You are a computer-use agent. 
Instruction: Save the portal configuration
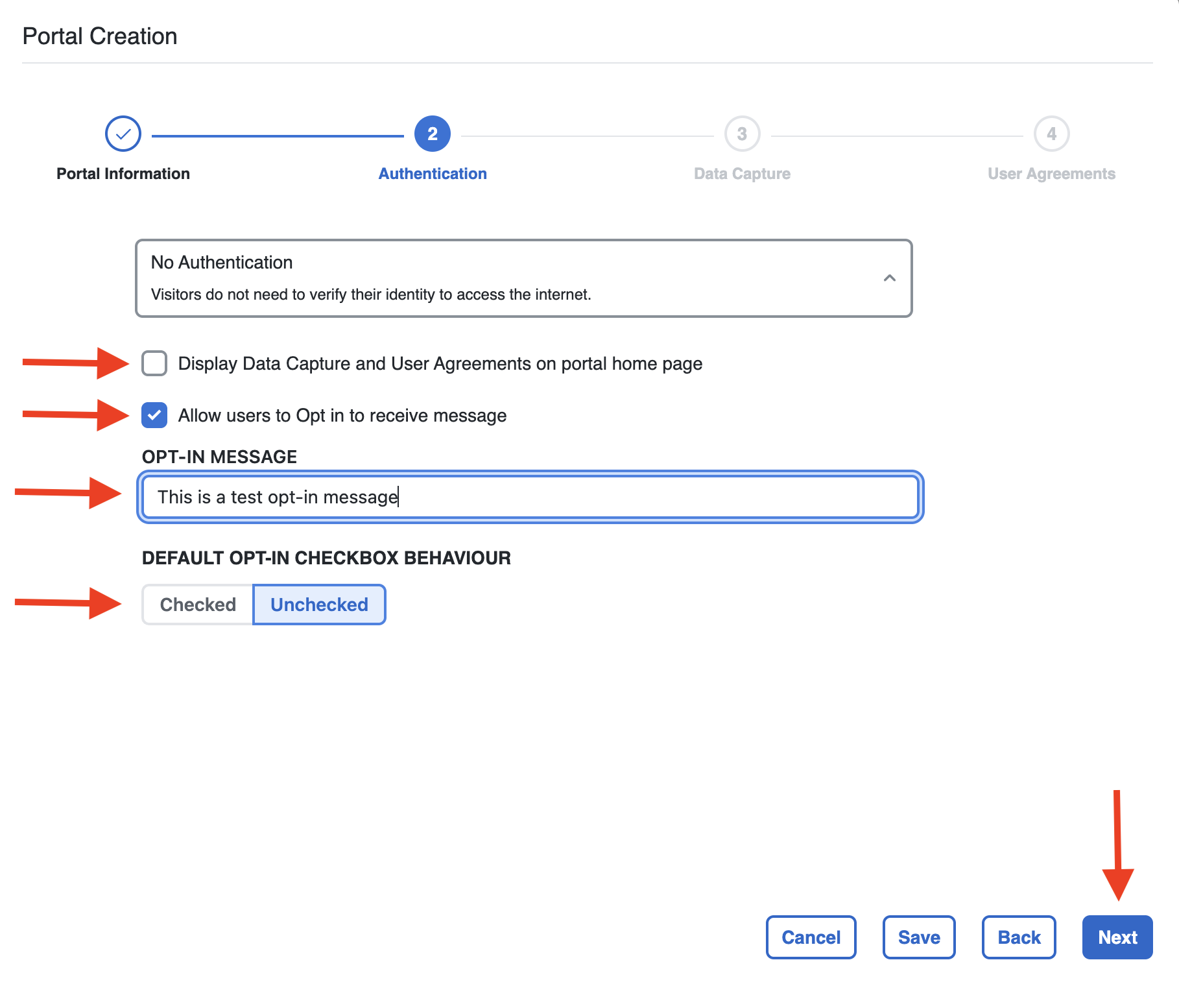pyautogui.click(x=918, y=937)
